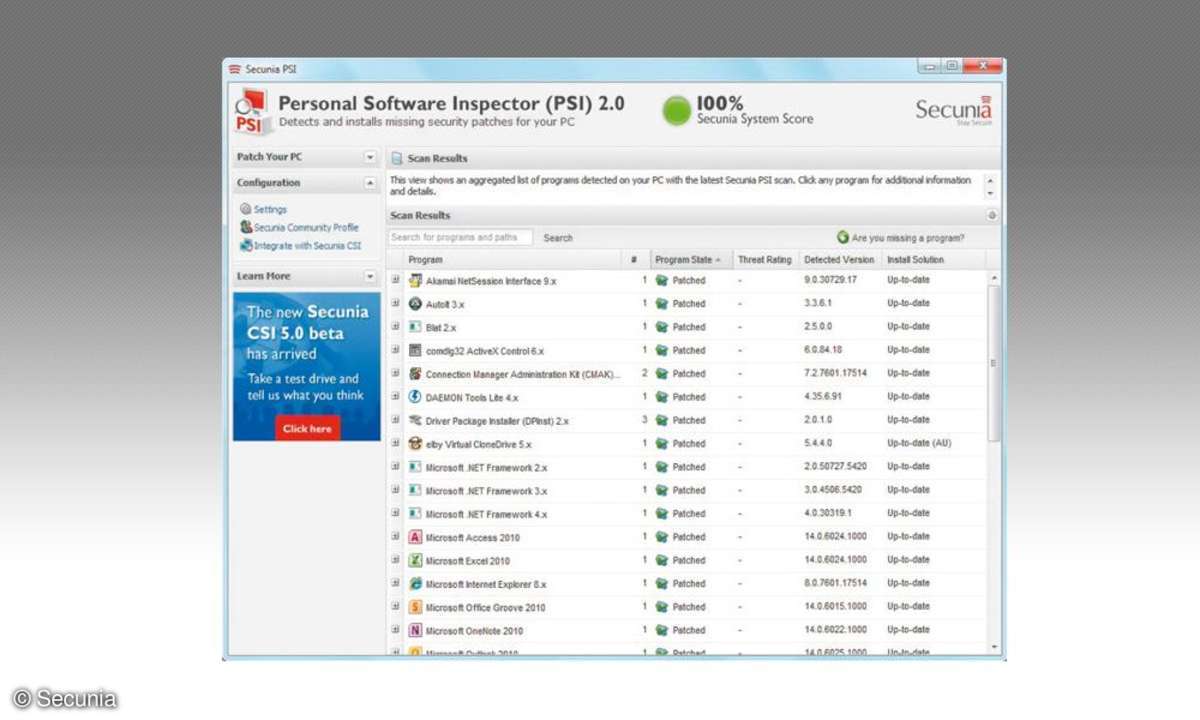The width and height of the screenshot is (1200, 720).
Task: Click the Scan Results document icon
Action: [x=397, y=158]
